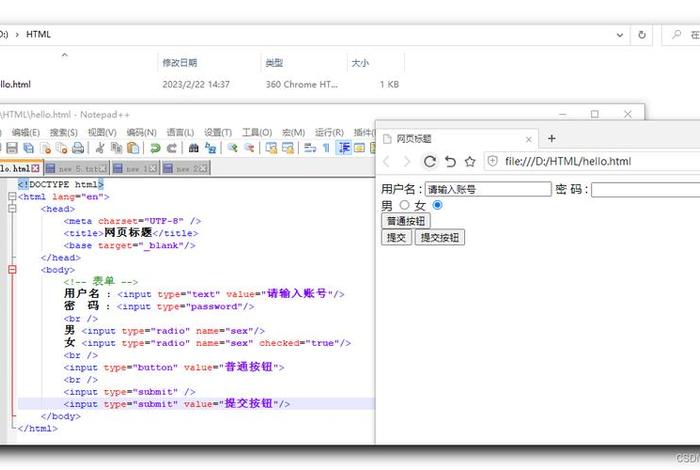Viewport: 700px width, 470px height.
Task: Open Replace dialog icon in Notepad++
Action: point(210,148)
